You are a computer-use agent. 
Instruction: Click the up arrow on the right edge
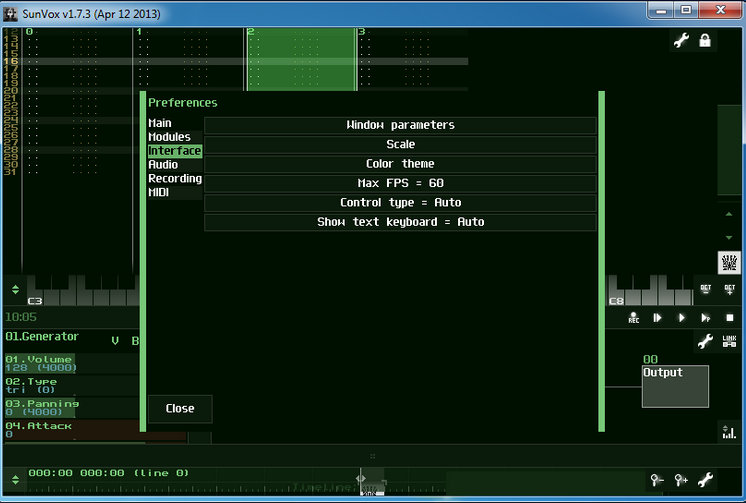click(x=729, y=214)
